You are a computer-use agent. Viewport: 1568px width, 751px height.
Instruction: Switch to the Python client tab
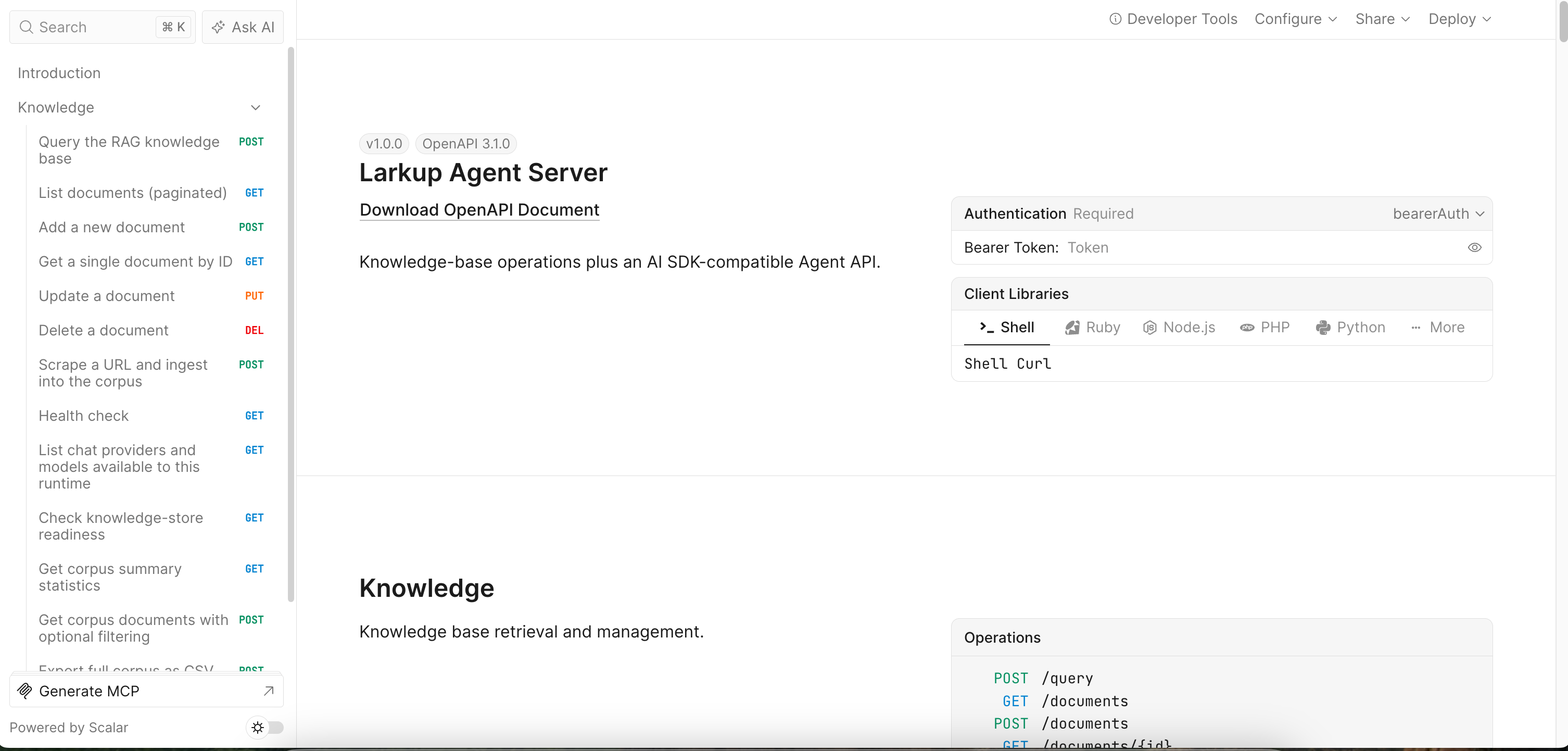1350,327
